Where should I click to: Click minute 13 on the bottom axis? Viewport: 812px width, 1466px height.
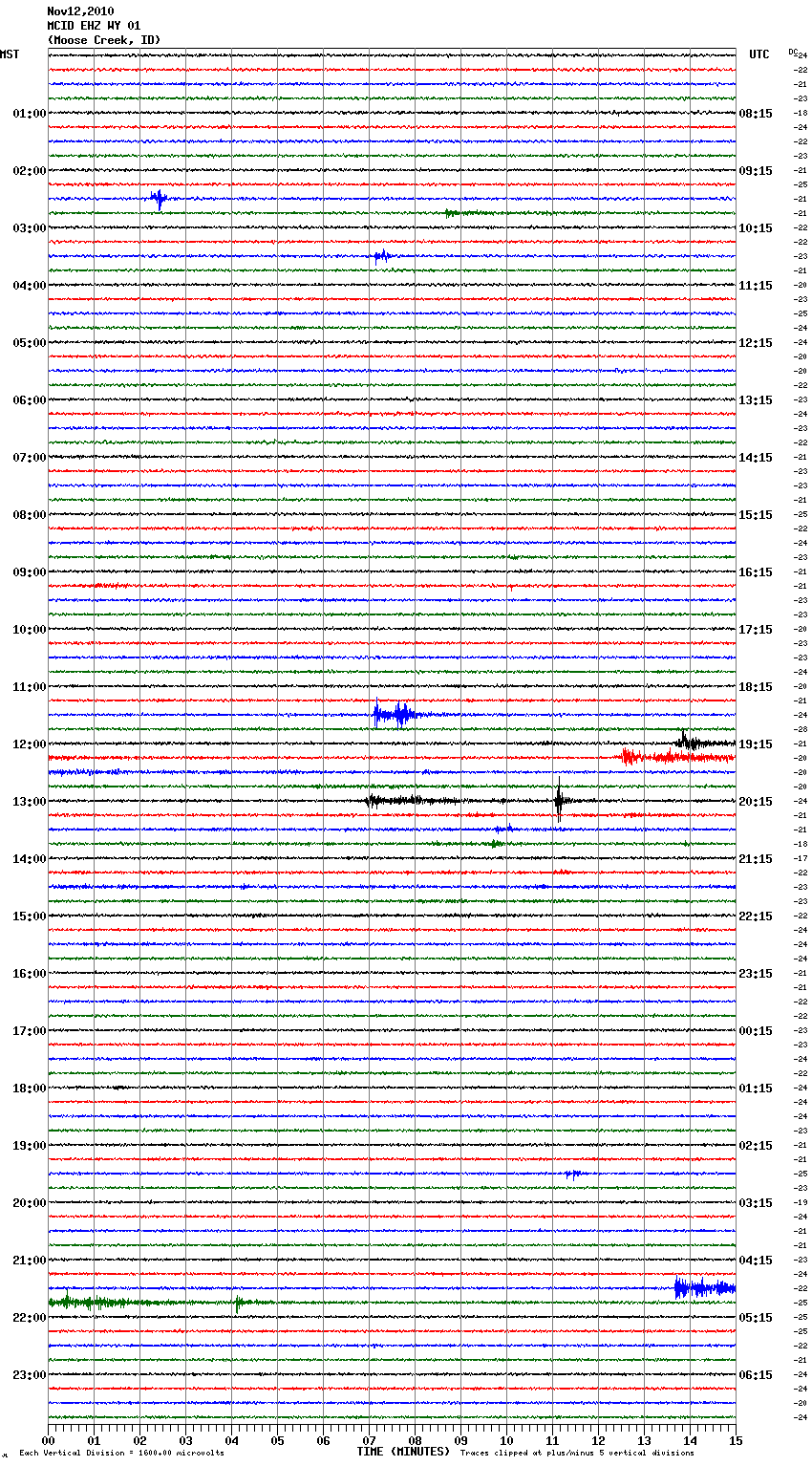click(644, 1440)
